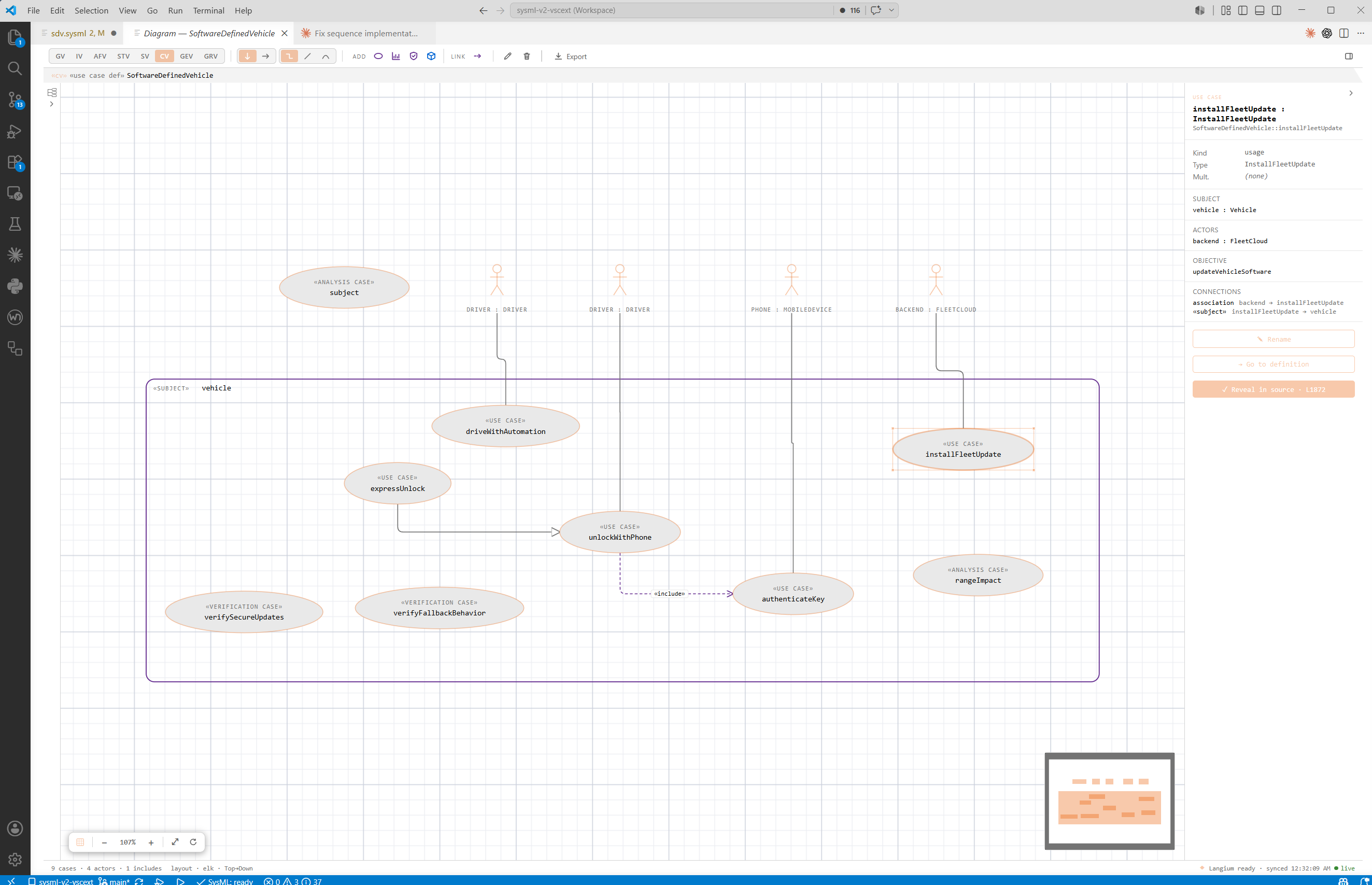Click the diagram minimap thumbnail
This screenshot has height=885, width=1372.
pyautogui.click(x=1109, y=801)
